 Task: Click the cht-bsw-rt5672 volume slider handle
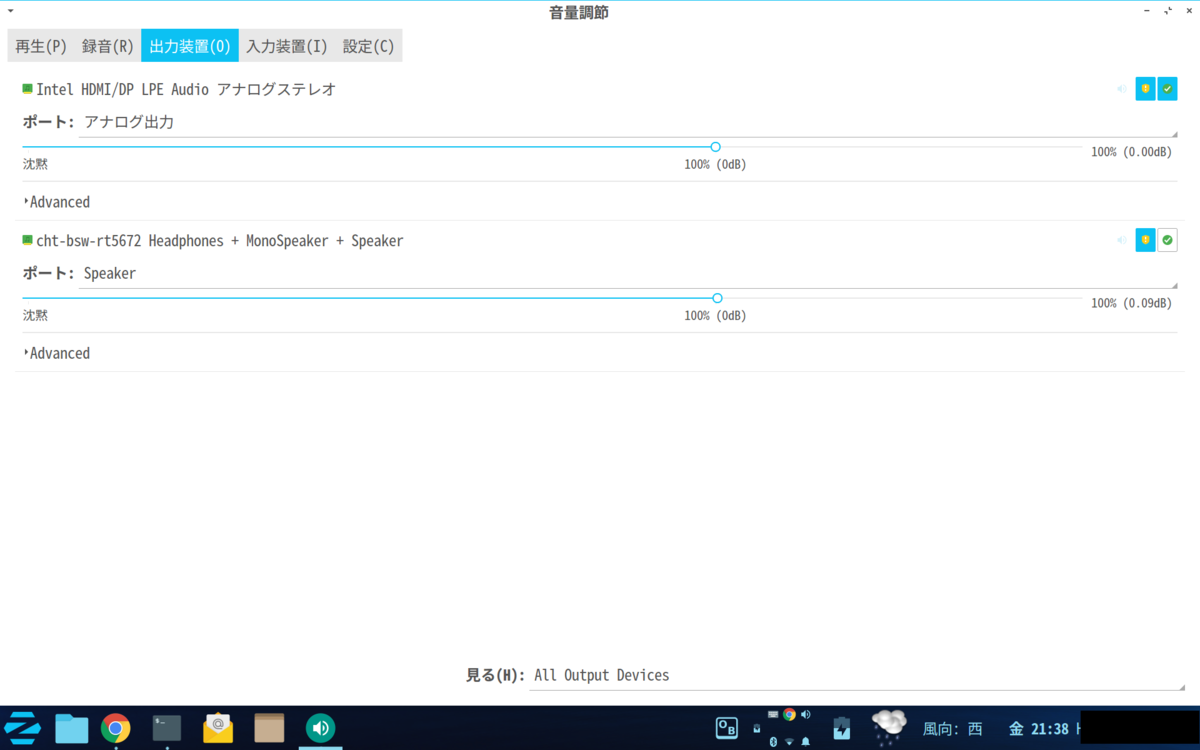717,298
